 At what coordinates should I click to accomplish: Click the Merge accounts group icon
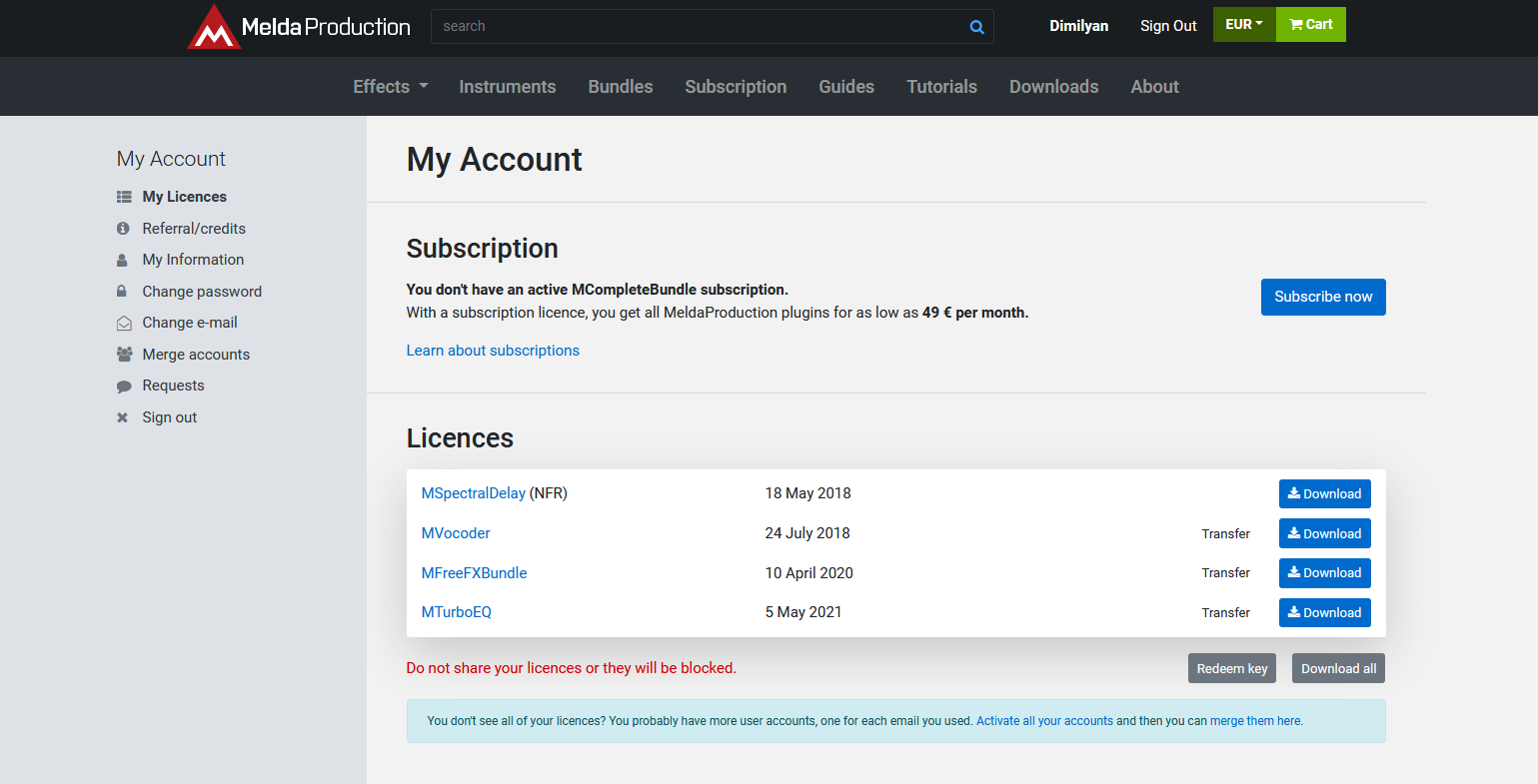[124, 355]
